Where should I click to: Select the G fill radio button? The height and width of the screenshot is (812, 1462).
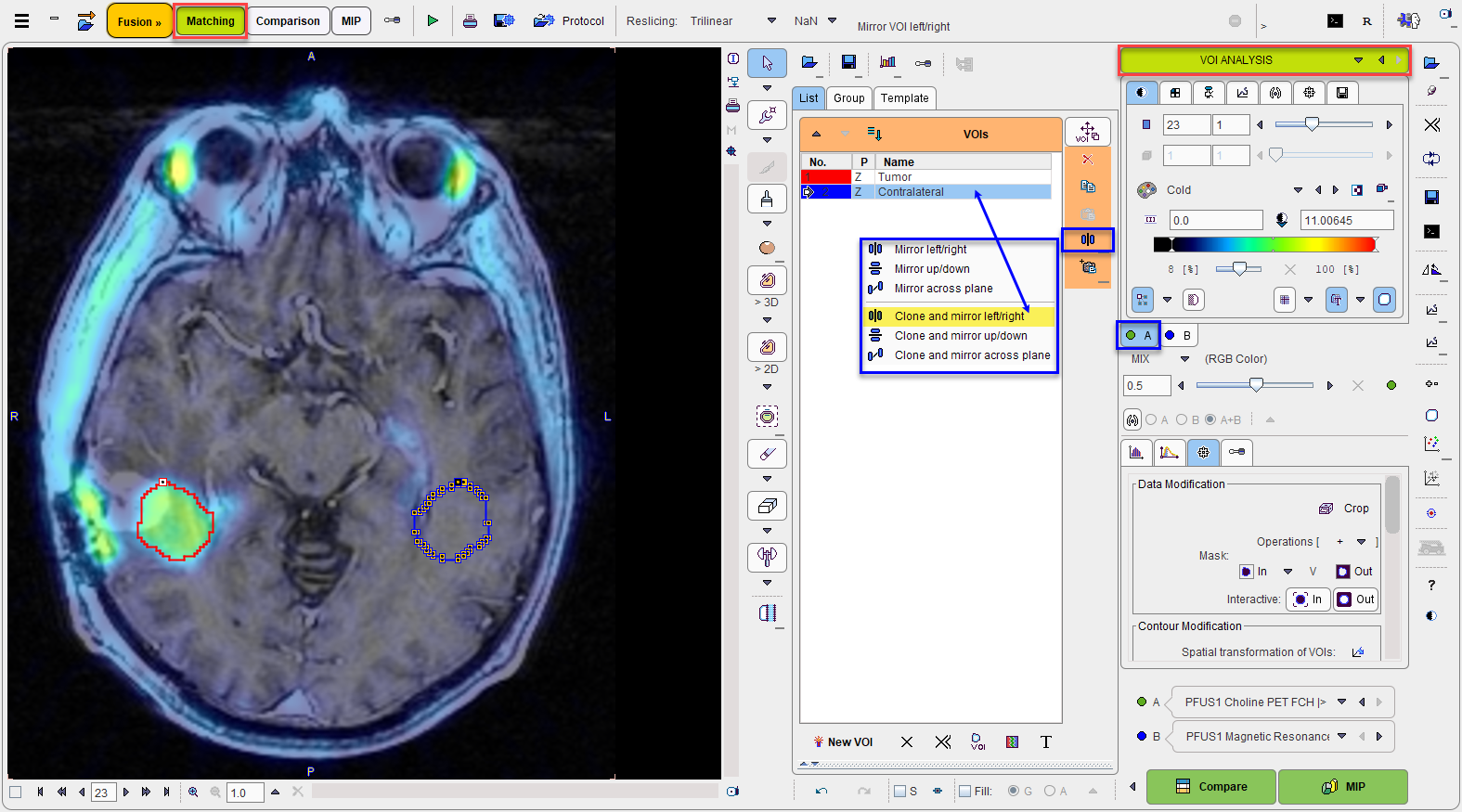[1014, 792]
